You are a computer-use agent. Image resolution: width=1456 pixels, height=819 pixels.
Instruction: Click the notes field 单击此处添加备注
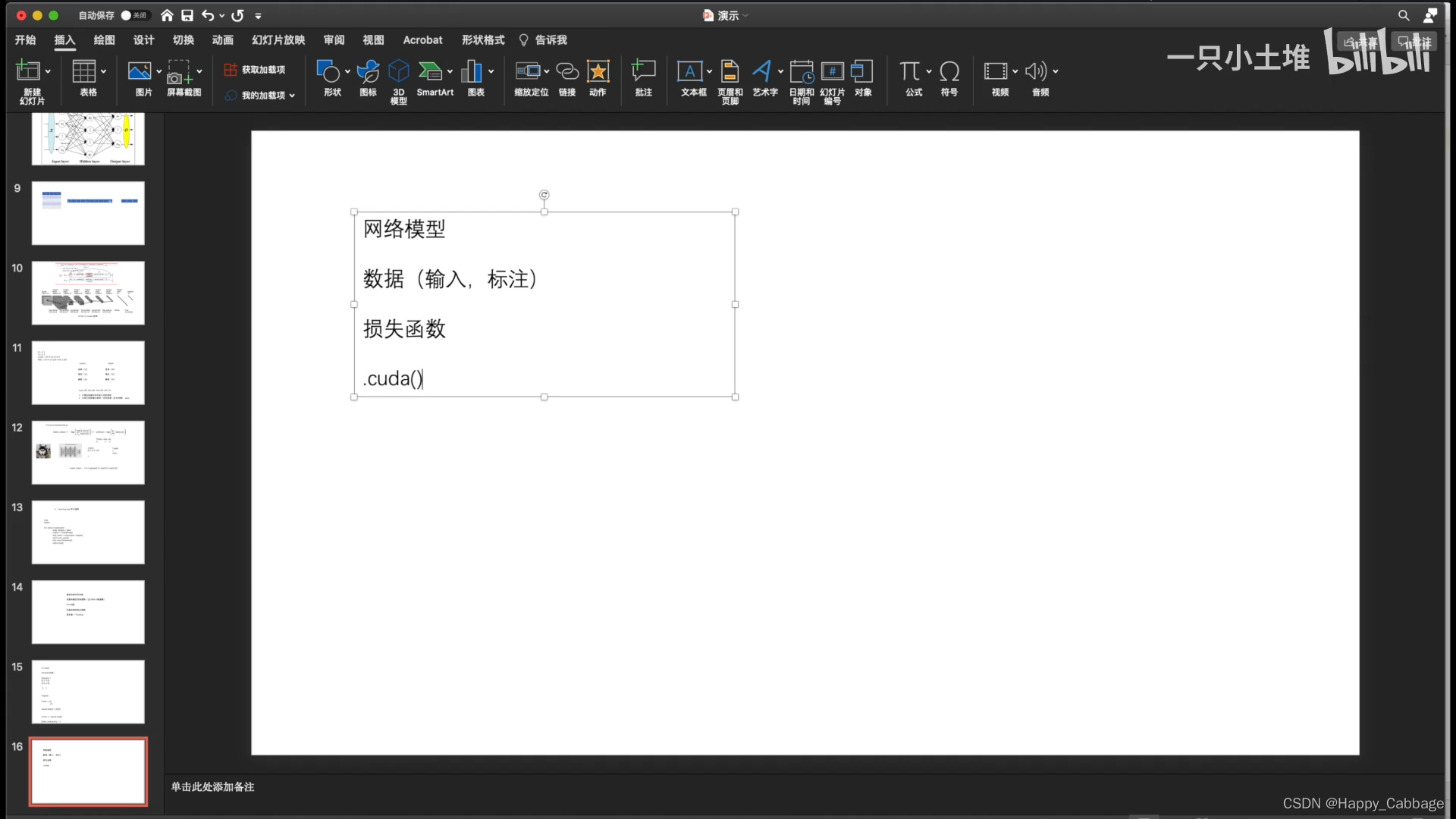point(213,786)
